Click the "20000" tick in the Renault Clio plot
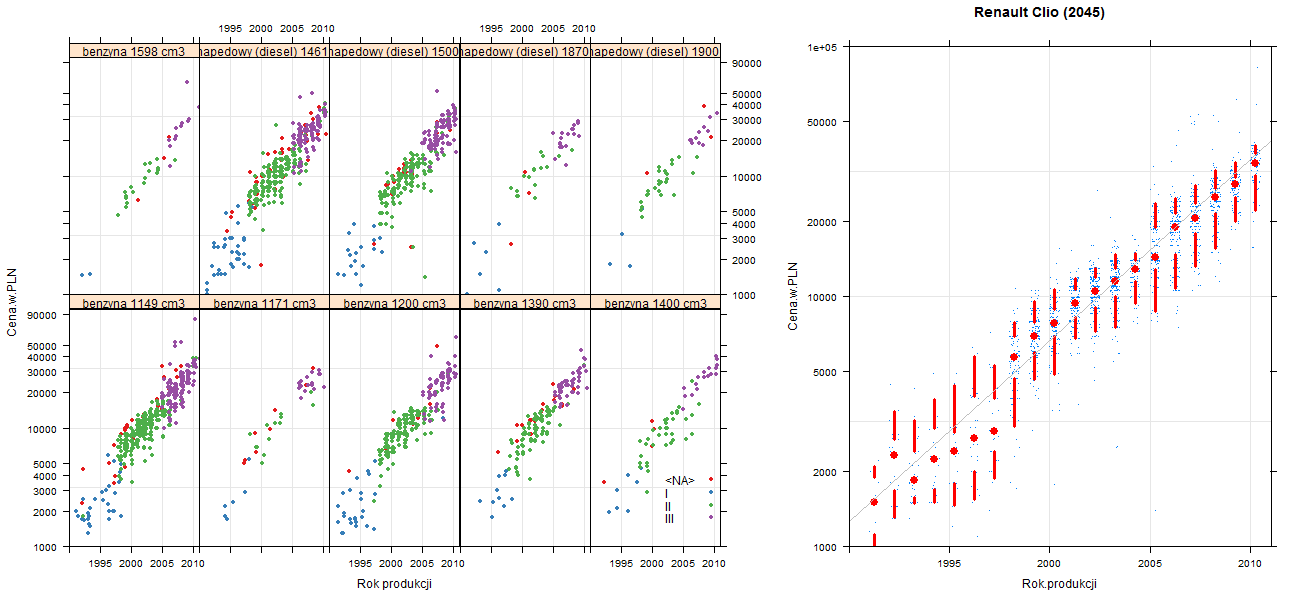This screenshot has width=1300, height=600. tap(822, 221)
